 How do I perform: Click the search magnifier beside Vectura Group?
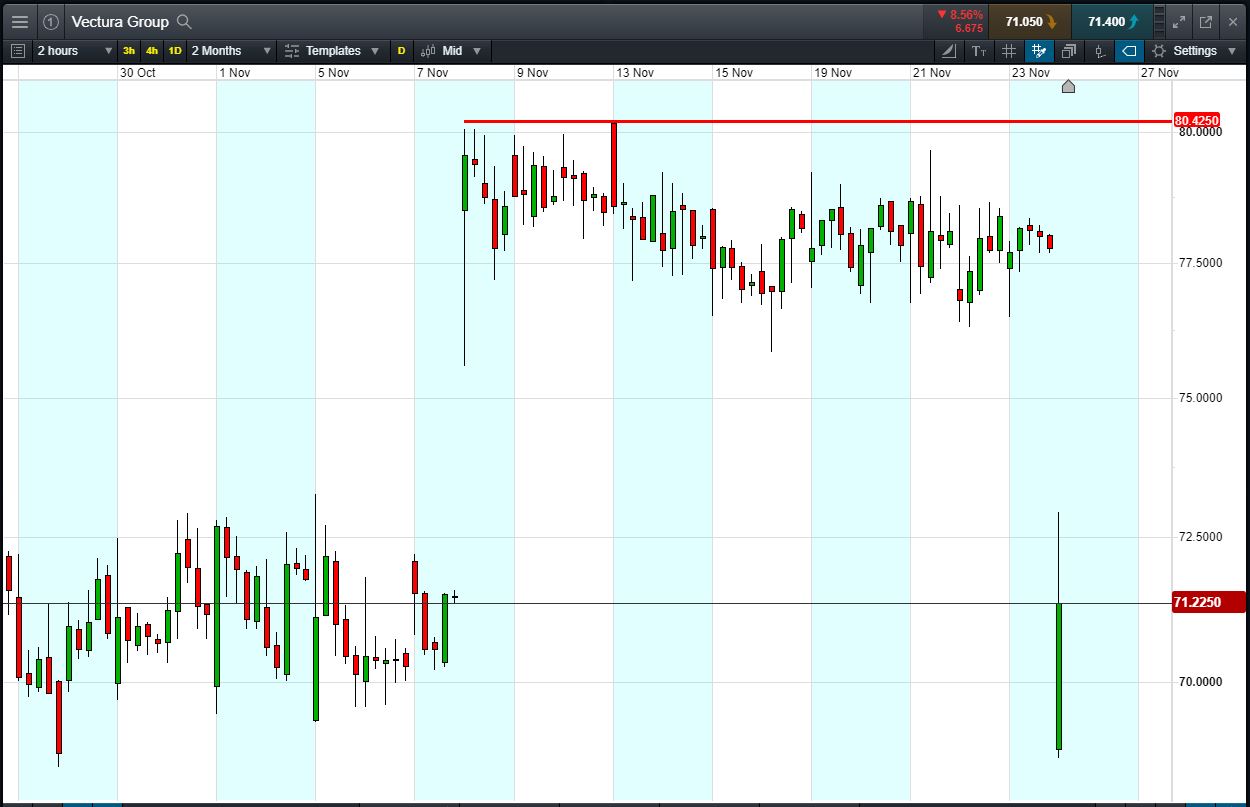point(184,21)
